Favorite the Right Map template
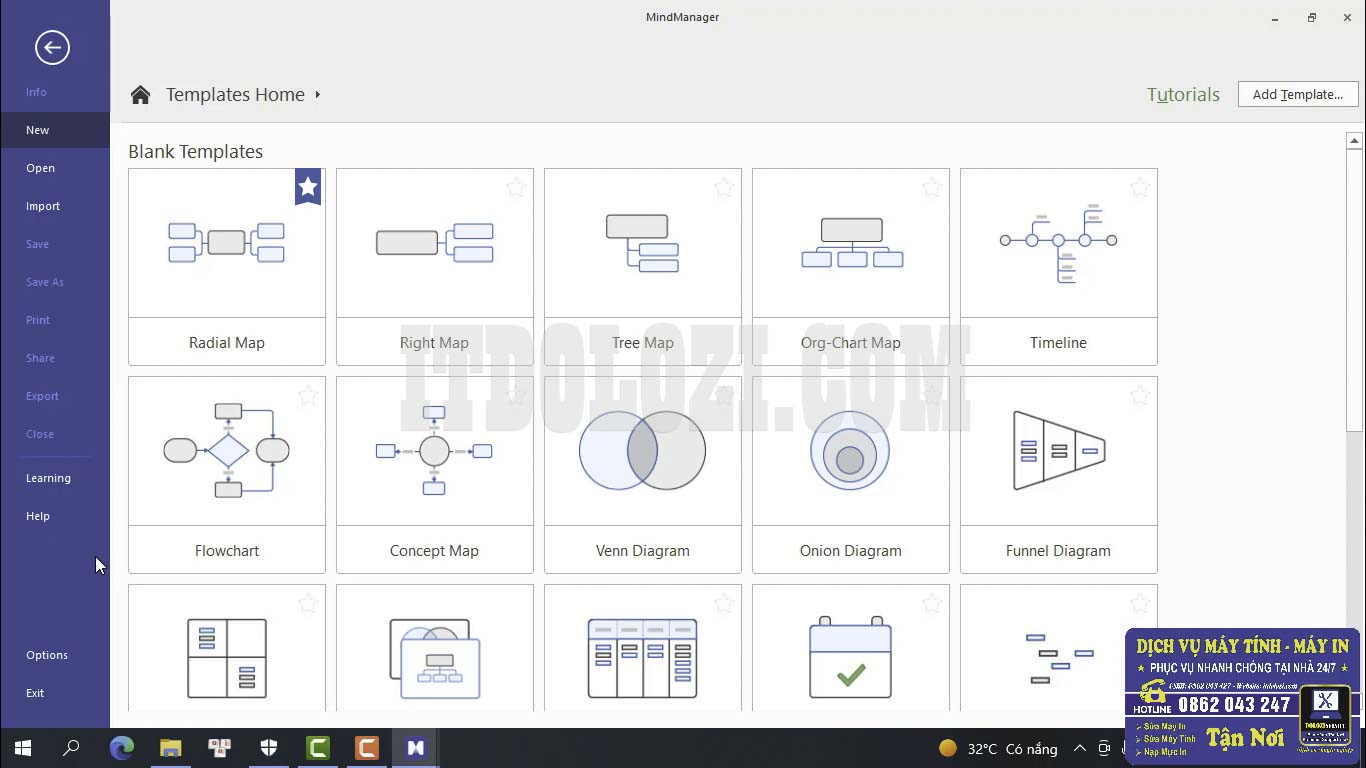Screen dimensions: 1366x768 515,187
